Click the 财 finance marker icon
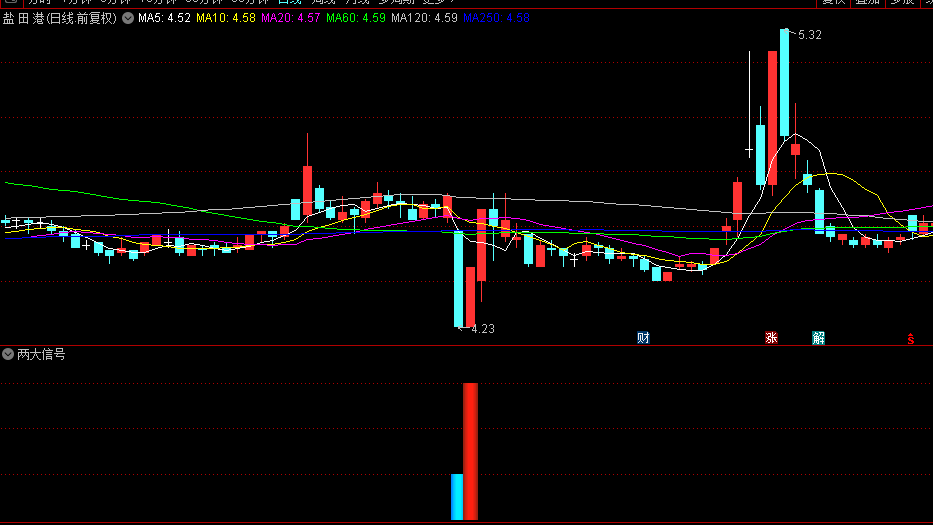This screenshot has width=933, height=525. click(x=643, y=338)
